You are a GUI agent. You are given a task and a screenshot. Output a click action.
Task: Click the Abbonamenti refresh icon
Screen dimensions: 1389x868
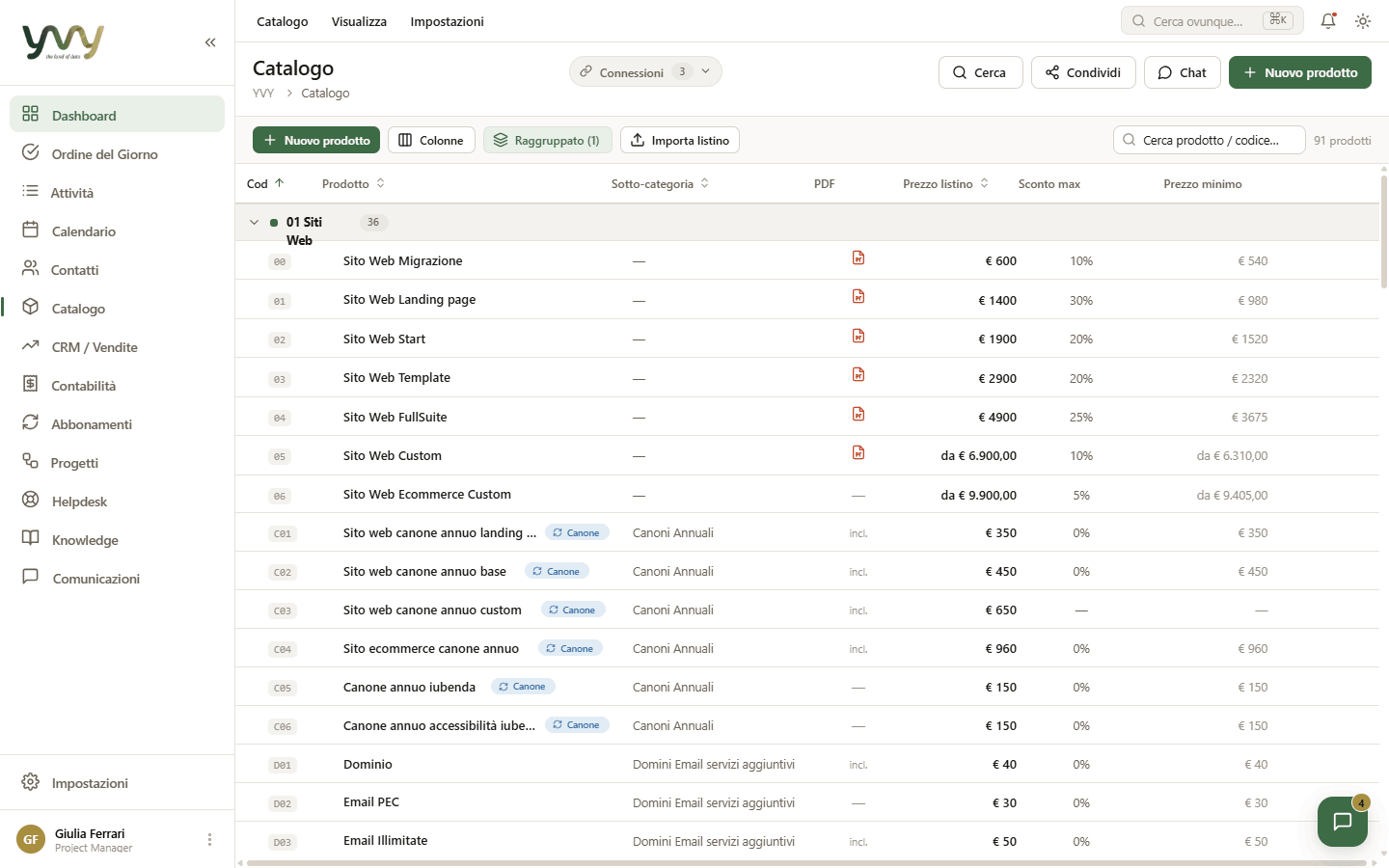click(x=31, y=422)
